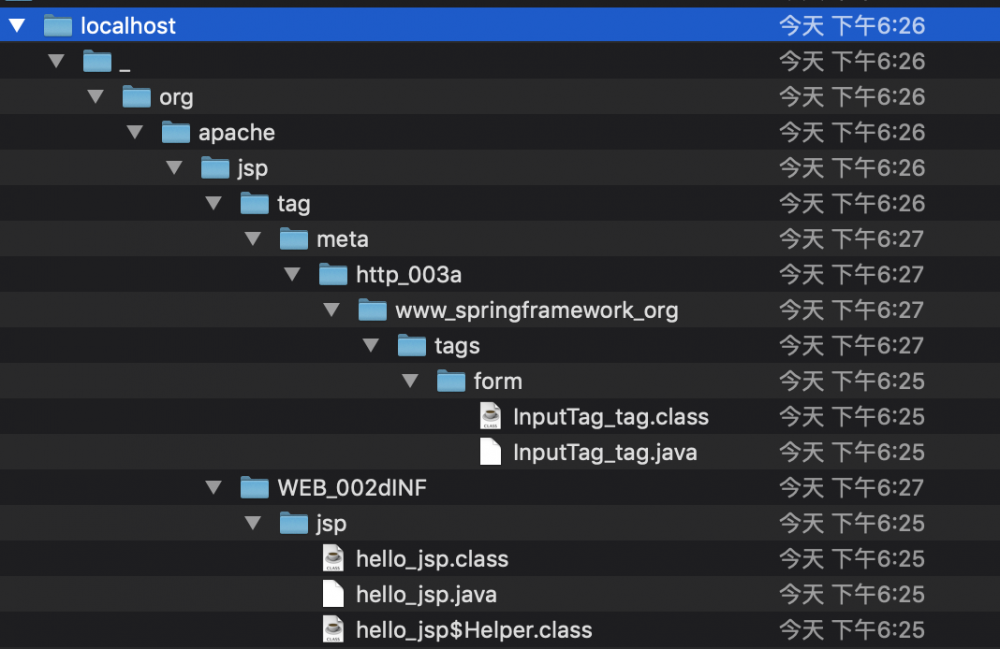Select the hello_jsp.class file

tap(432, 558)
